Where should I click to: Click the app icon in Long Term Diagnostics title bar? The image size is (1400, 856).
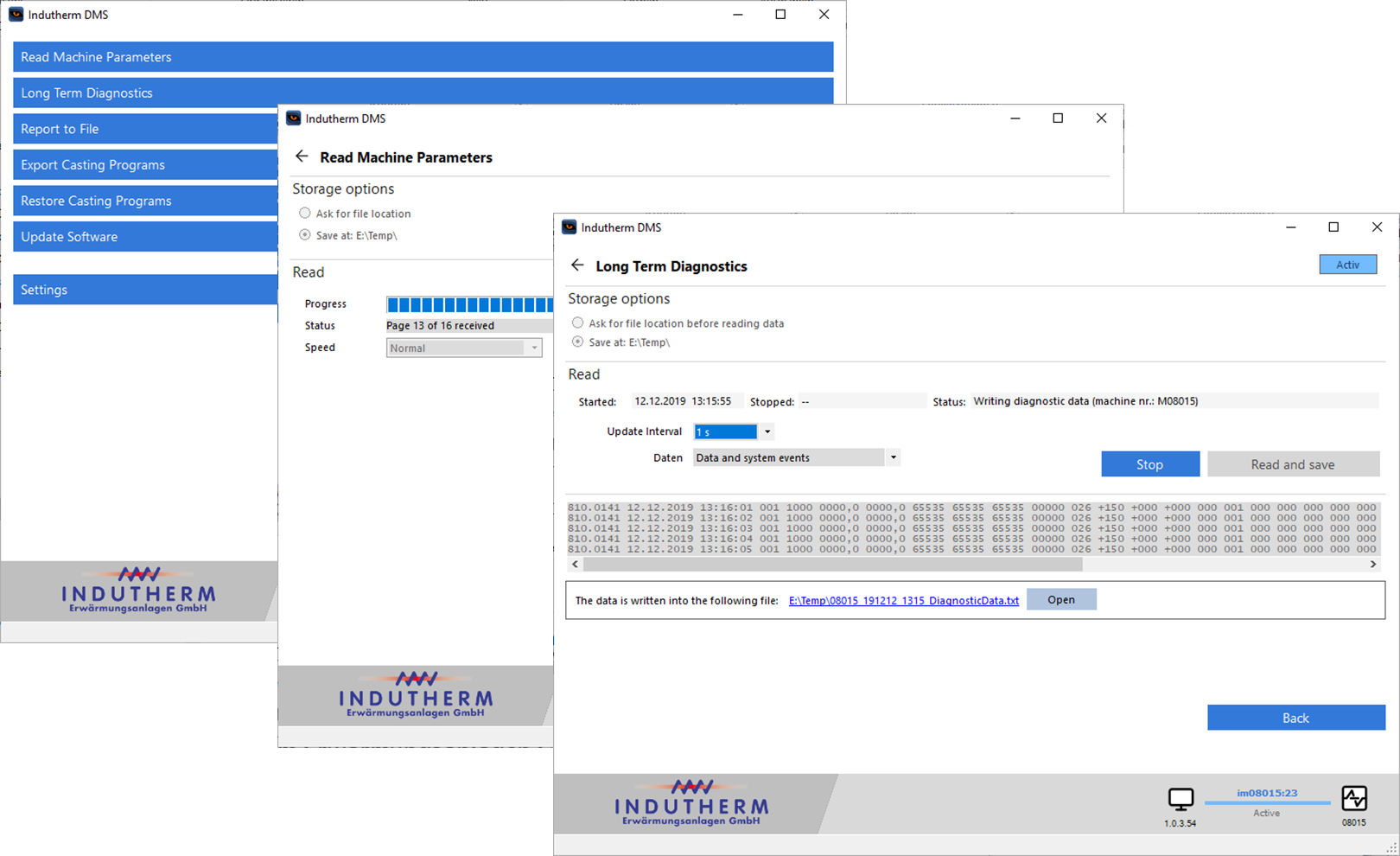[569, 227]
